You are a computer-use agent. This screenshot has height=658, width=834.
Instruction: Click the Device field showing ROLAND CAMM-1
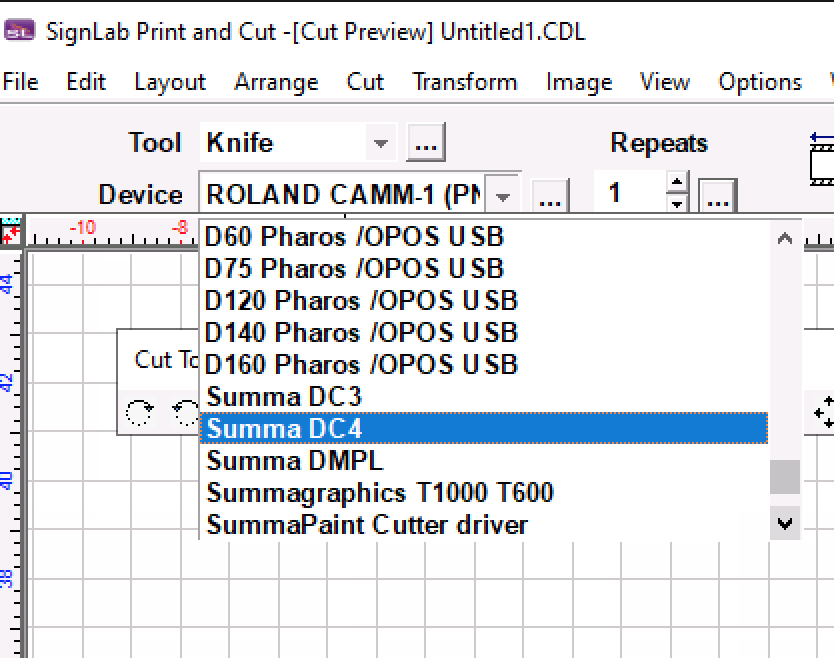coord(343,194)
